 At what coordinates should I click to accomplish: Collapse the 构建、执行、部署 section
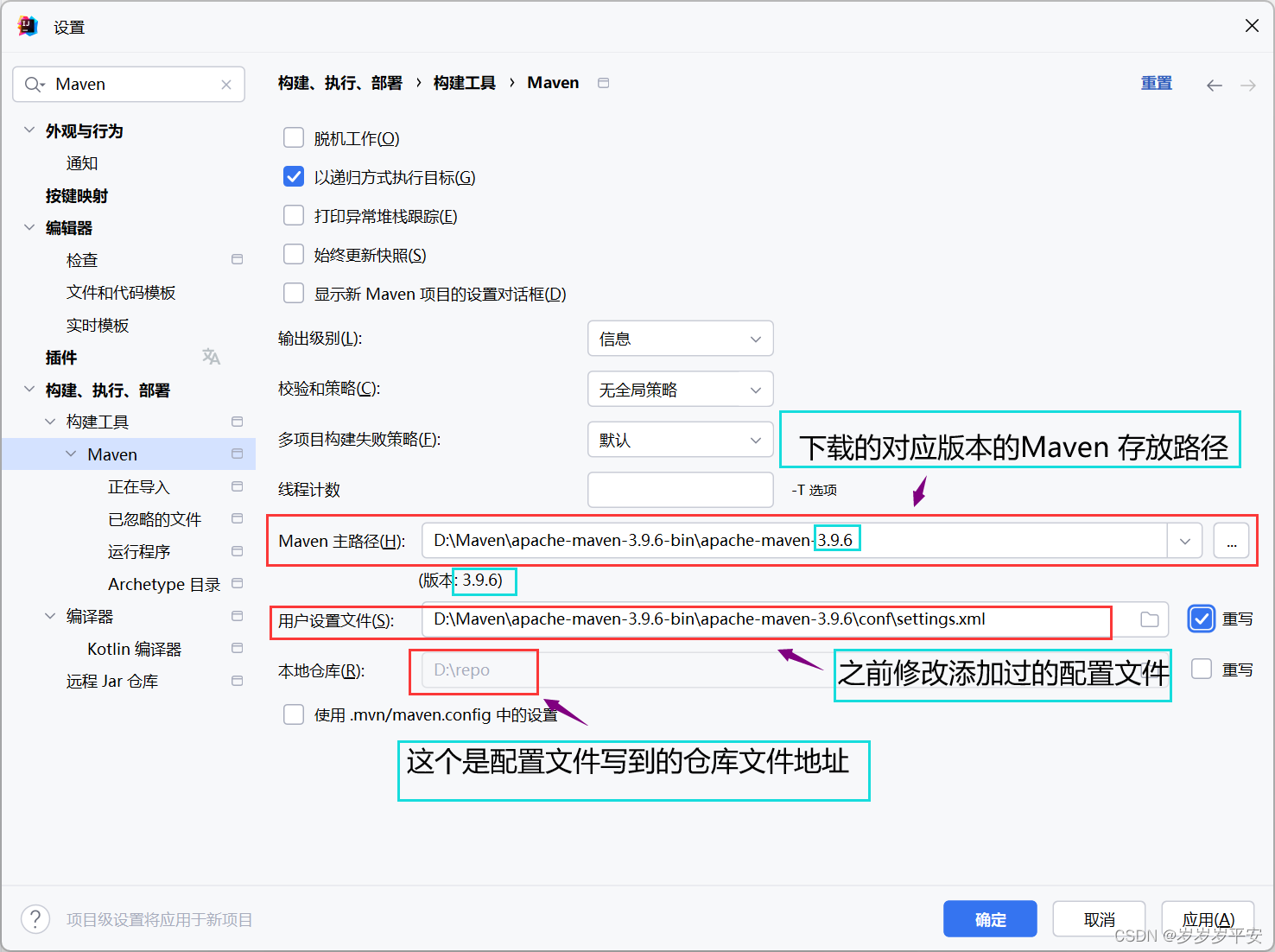coord(29,390)
